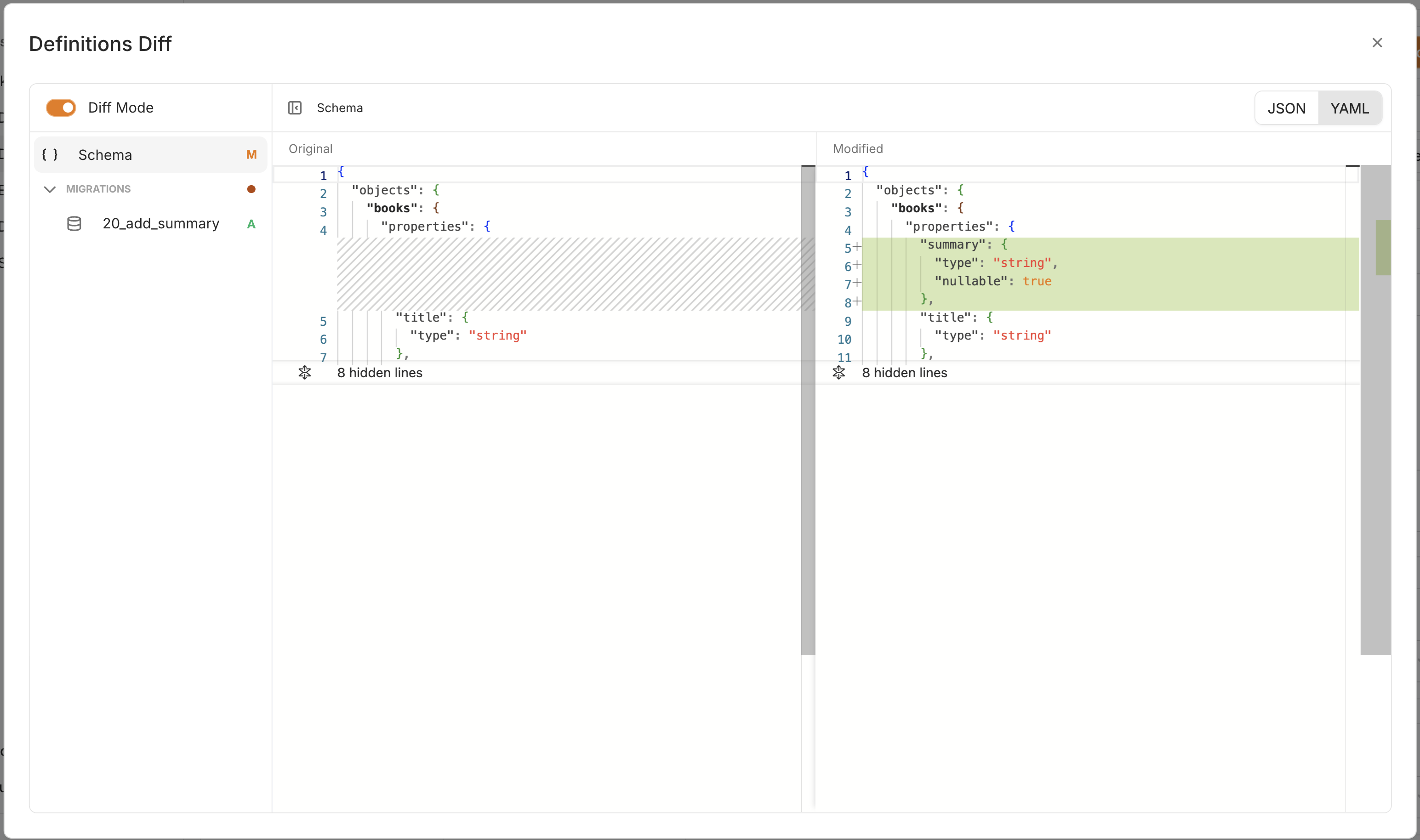This screenshot has height=840, width=1420.
Task: Collapse the MIGRATIONS section chevron
Action: click(x=50, y=189)
